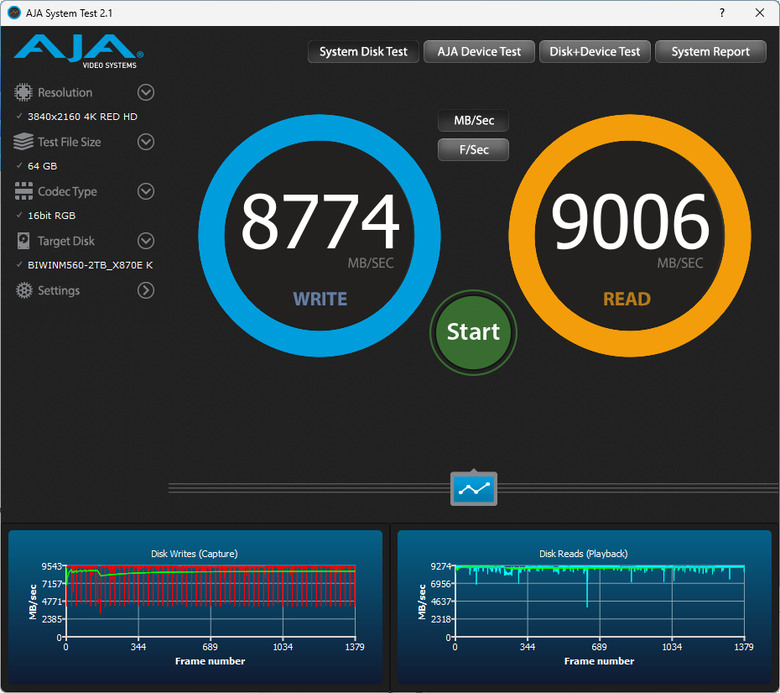Select MB/Sec units toggle
Viewport: 780px width, 693px height.
pos(474,120)
